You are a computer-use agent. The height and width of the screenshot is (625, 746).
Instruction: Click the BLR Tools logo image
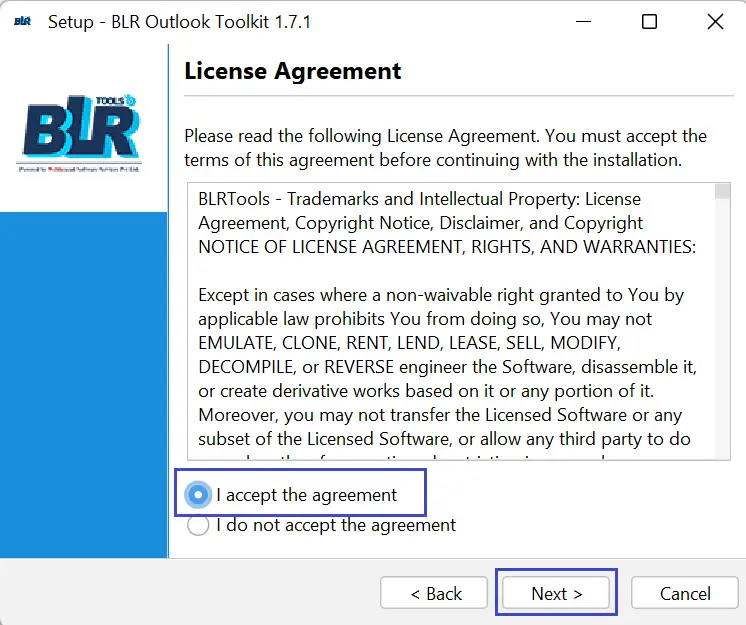pos(80,133)
